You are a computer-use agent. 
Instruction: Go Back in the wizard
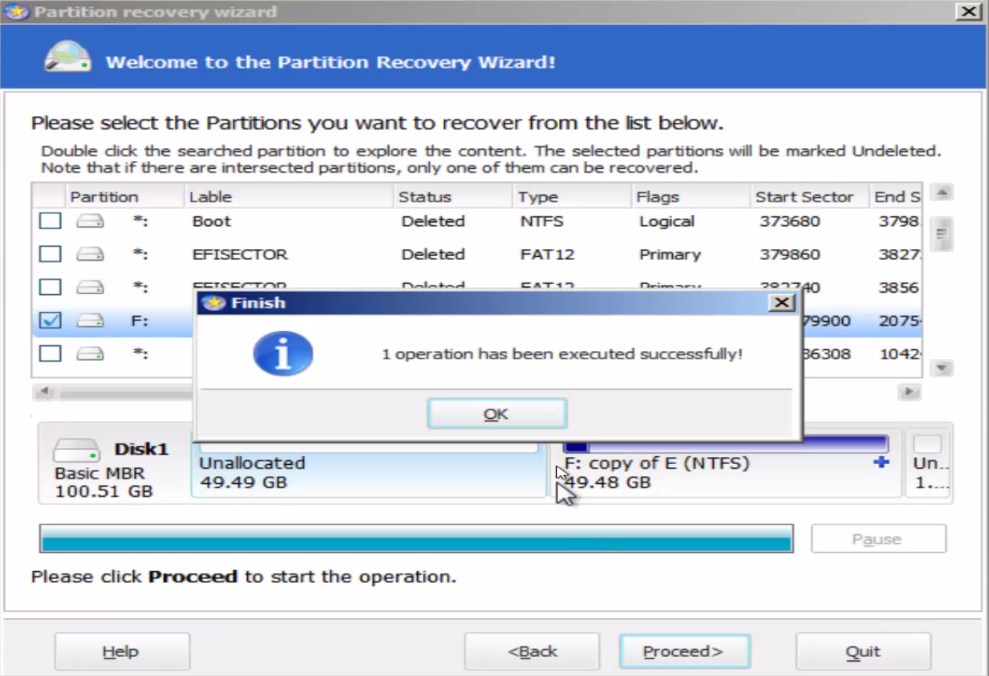coord(532,651)
